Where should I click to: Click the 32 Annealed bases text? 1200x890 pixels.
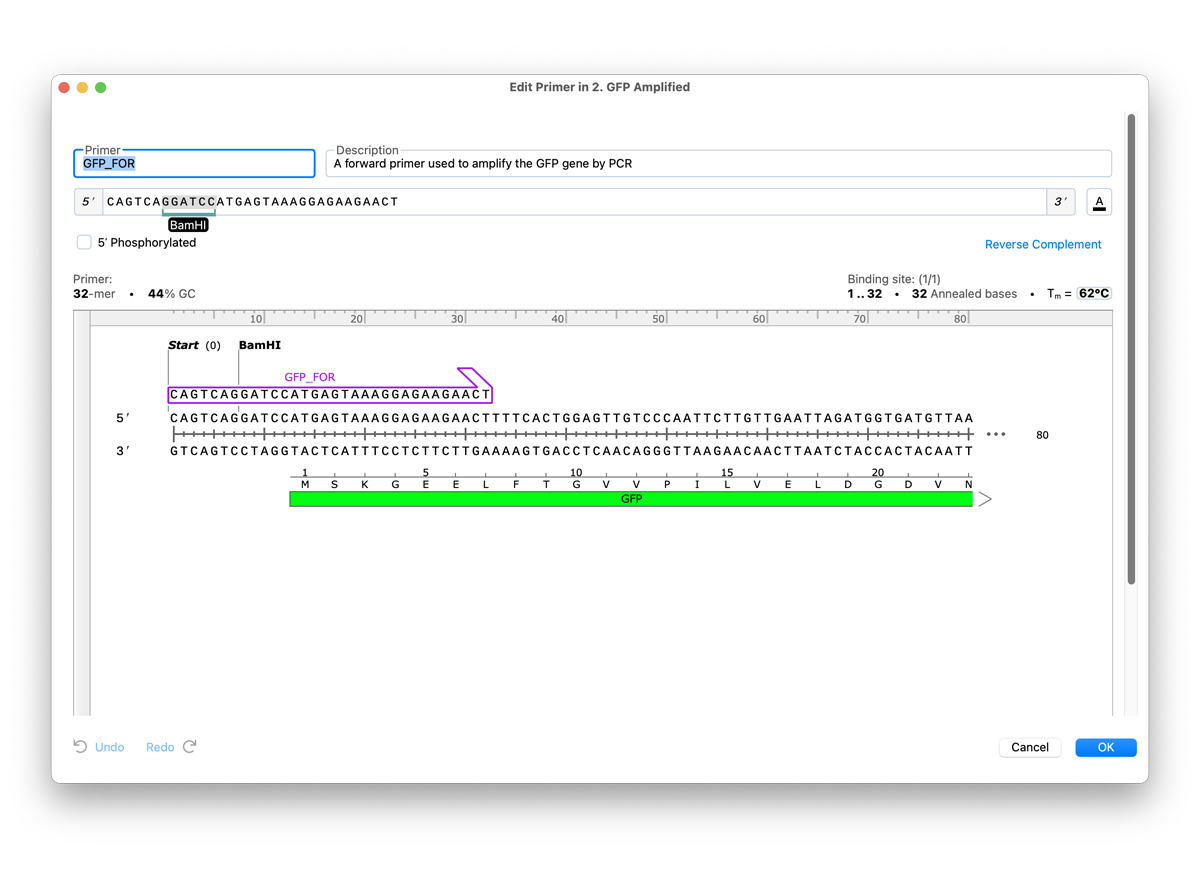[964, 294]
